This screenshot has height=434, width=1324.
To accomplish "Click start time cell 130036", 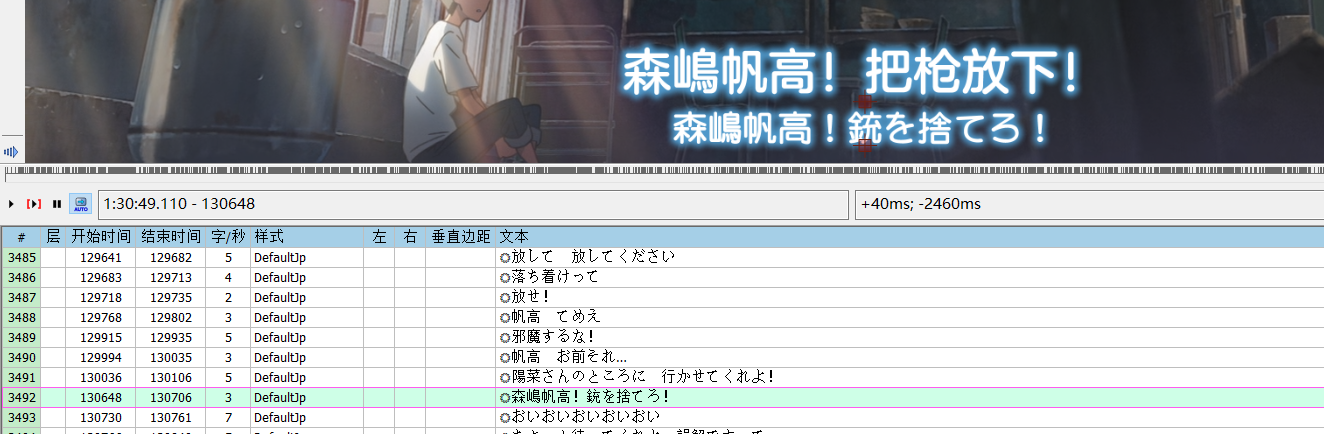I will [101, 377].
